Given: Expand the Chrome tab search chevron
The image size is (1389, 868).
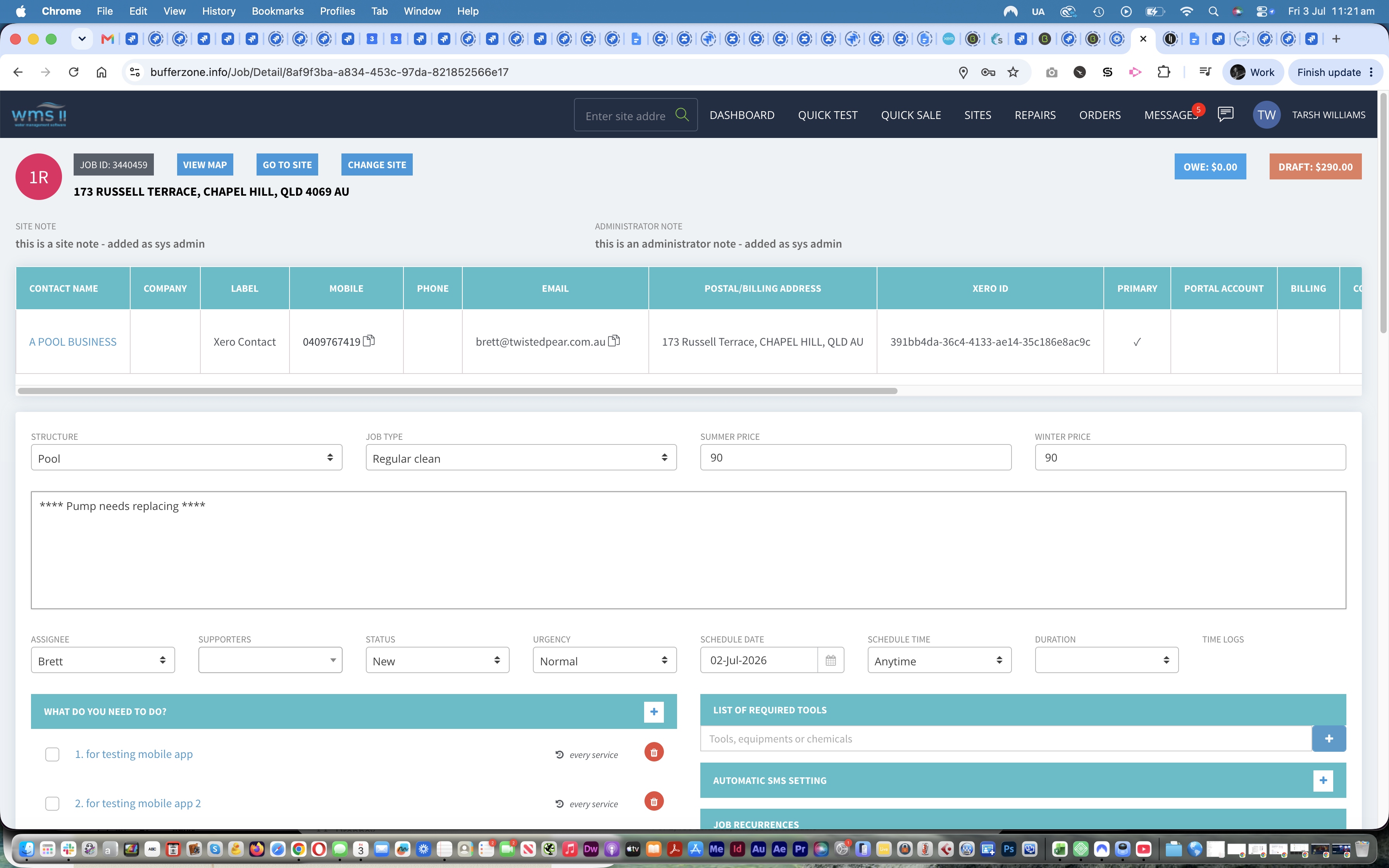Looking at the screenshot, I should click(x=81, y=38).
